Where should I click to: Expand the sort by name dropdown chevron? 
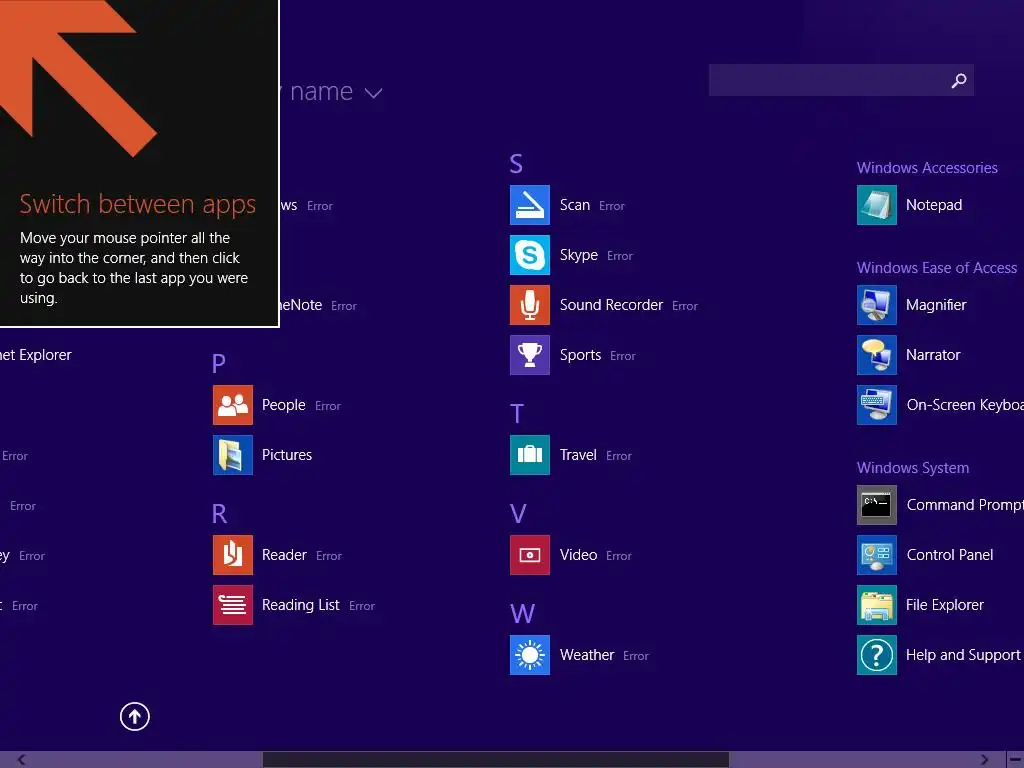[x=373, y=93]
